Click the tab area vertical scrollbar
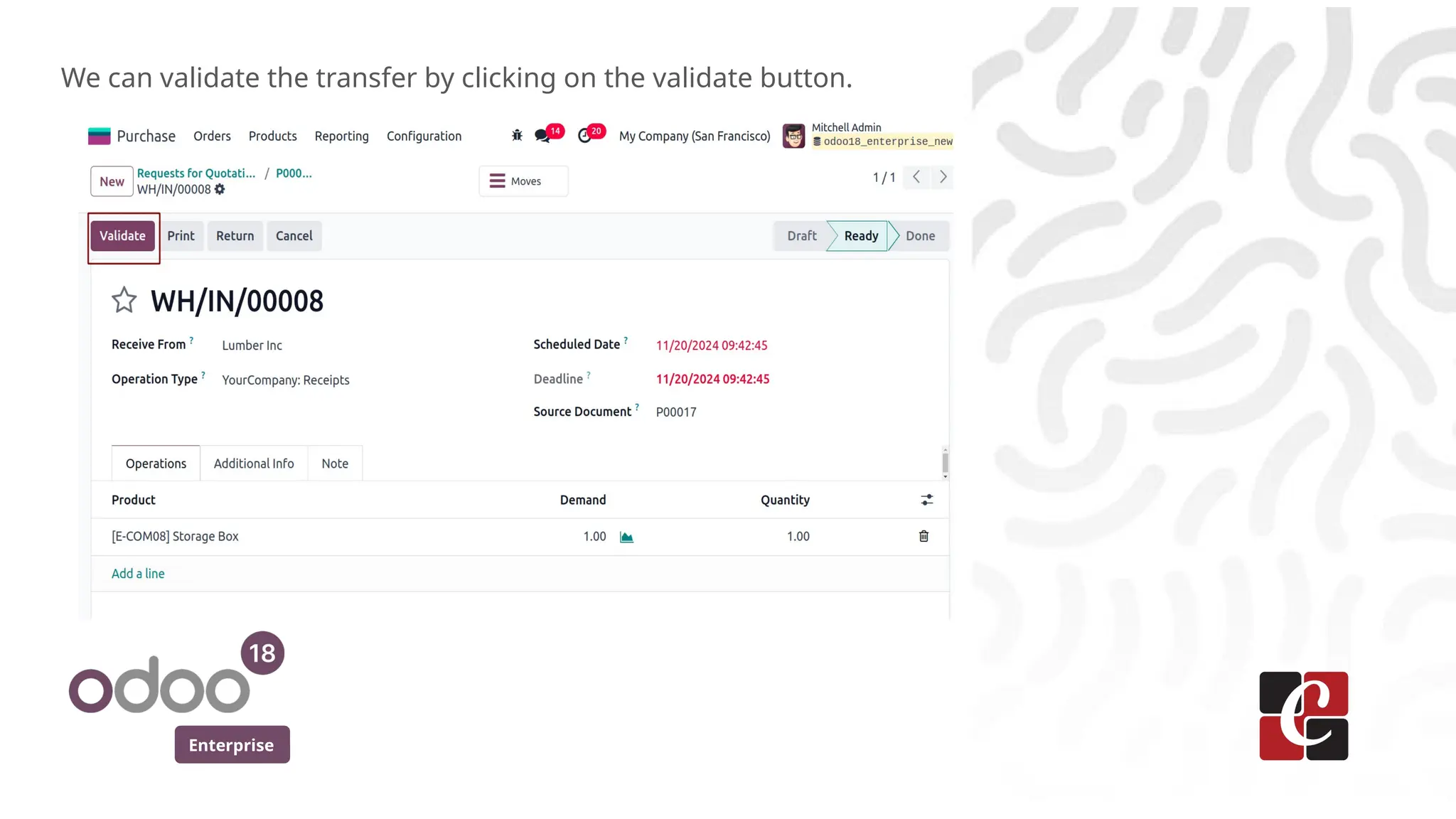The height and width of the screenshot is (819, 1456). coord(945,463)
